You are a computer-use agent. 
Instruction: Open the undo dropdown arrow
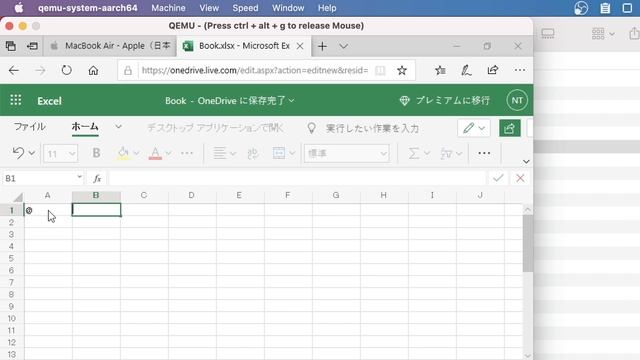click(31, 153)
